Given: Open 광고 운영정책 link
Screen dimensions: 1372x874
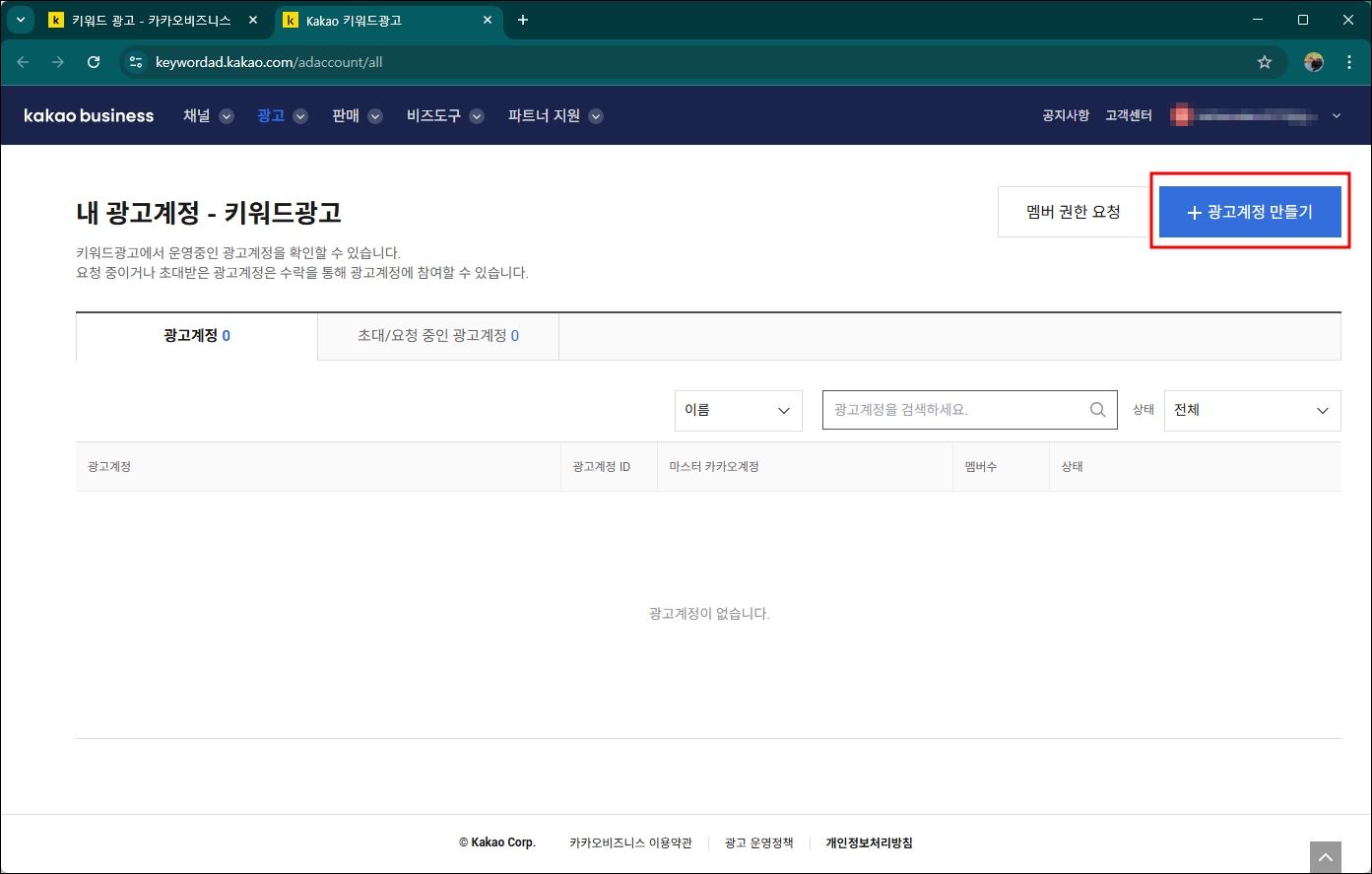Looking at the screenshot, I should click(758, 842).
